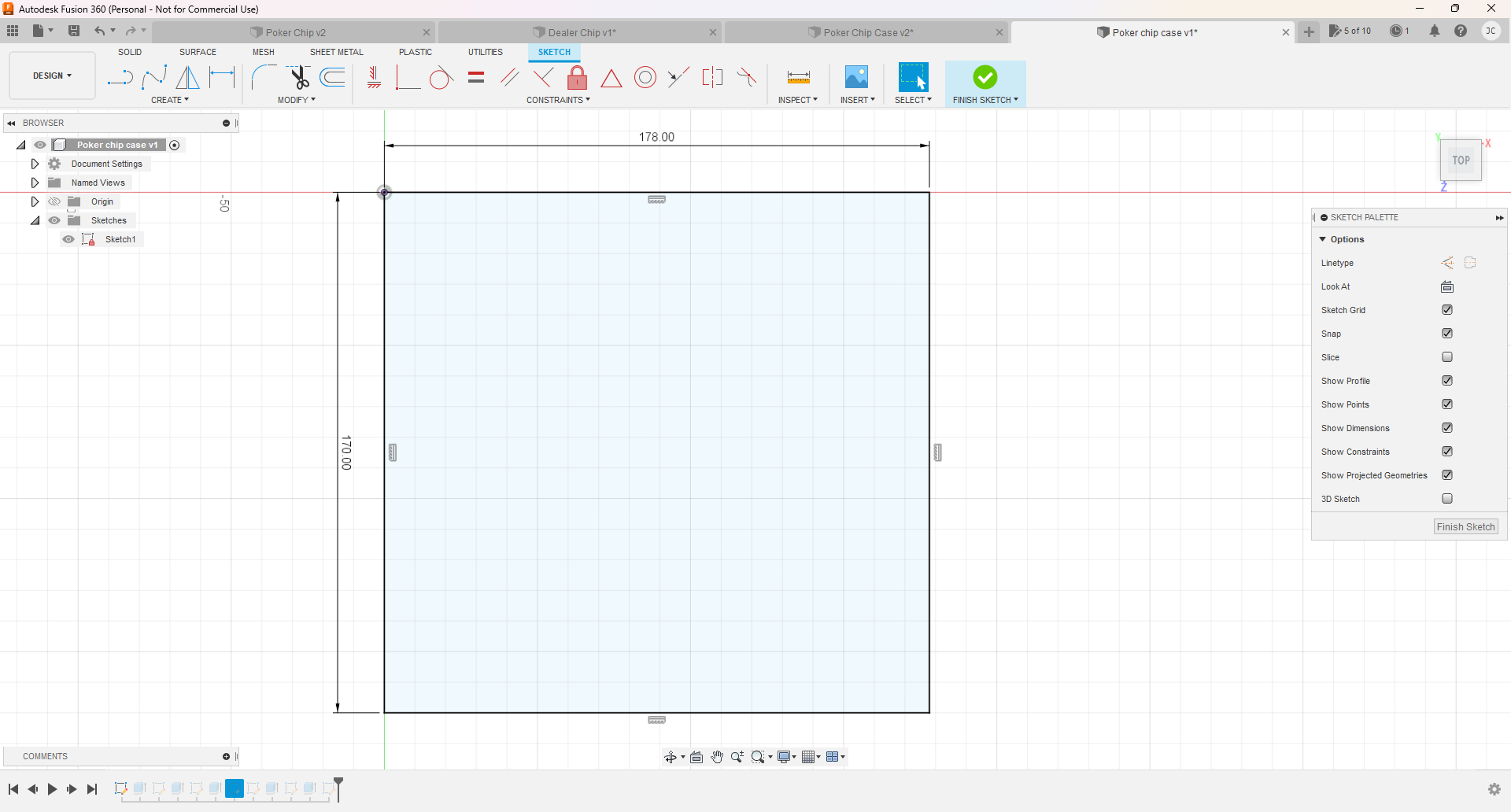The width and height of the screenshot is (1511, 812).
Task: Click the Finish Sketch button in palette
Action: click(x=1465, y=527)
